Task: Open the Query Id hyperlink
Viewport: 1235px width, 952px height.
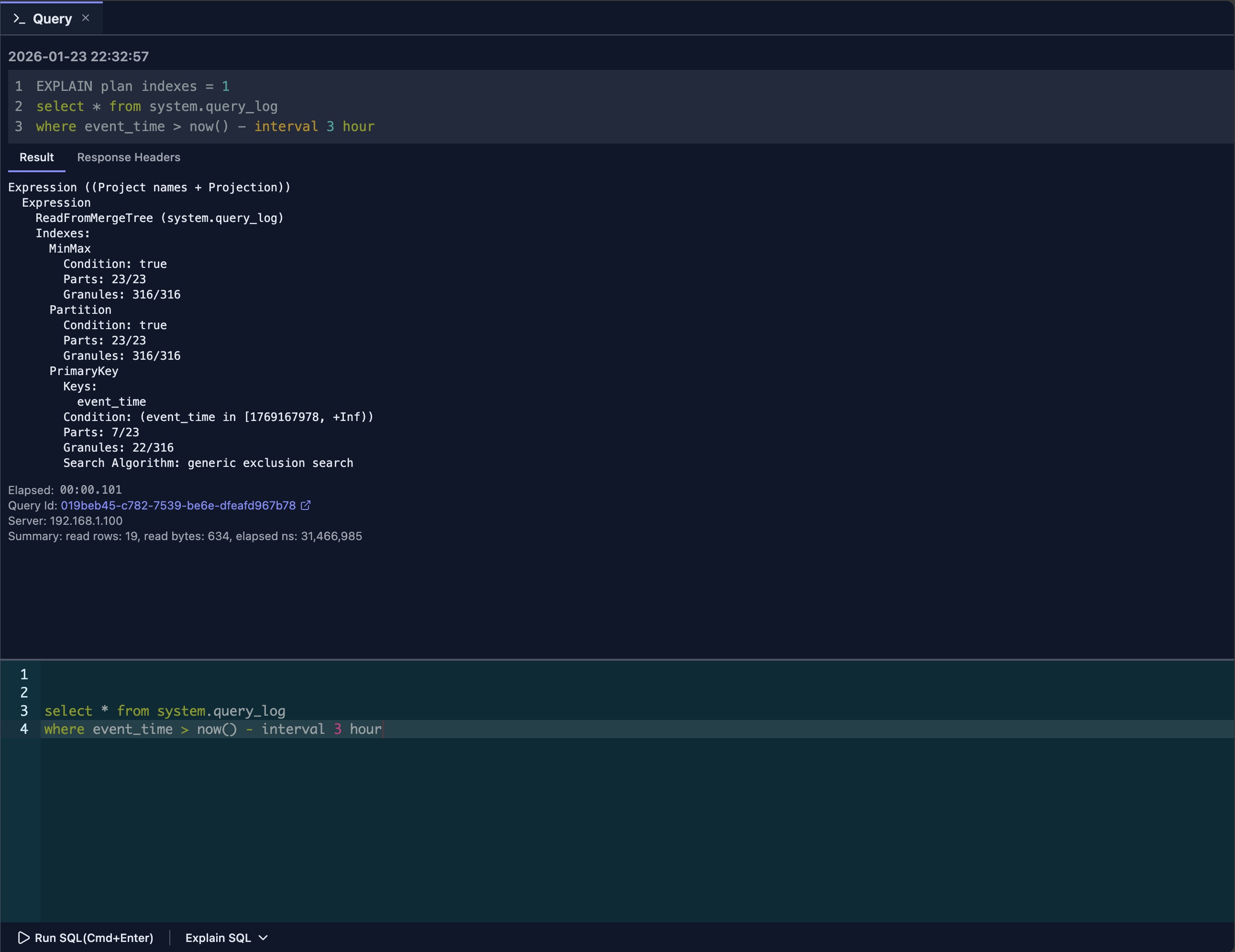Action: pos(178,505)
